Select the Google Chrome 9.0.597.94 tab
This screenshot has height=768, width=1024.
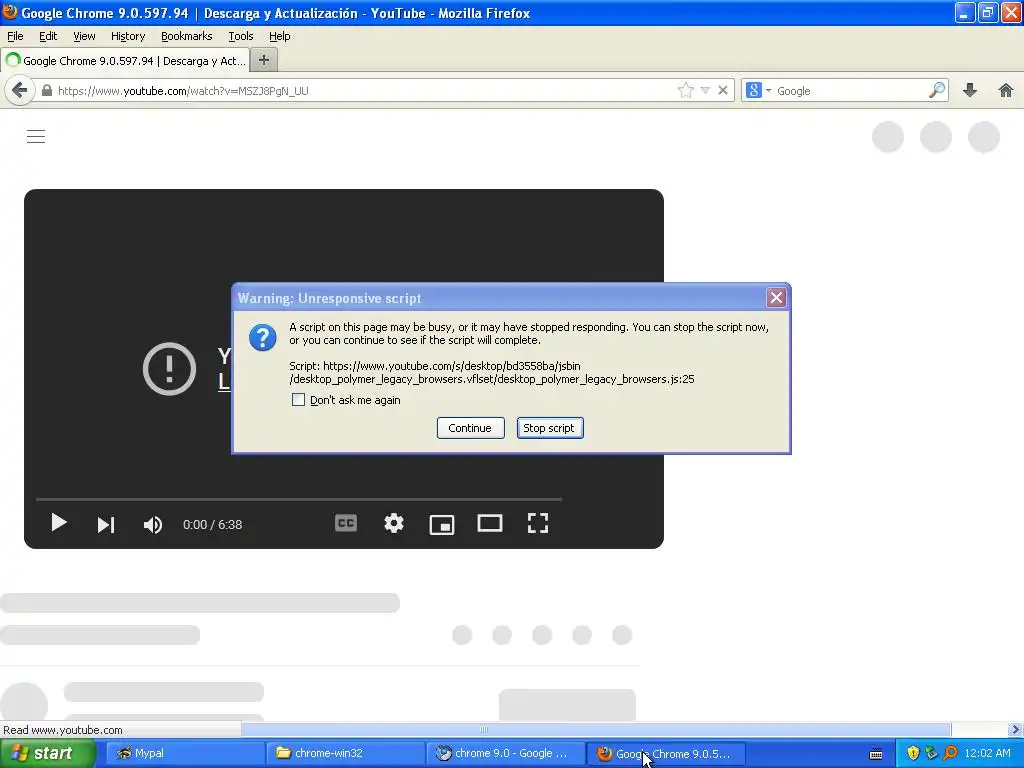pyautogui.click(x=125, y=61)
